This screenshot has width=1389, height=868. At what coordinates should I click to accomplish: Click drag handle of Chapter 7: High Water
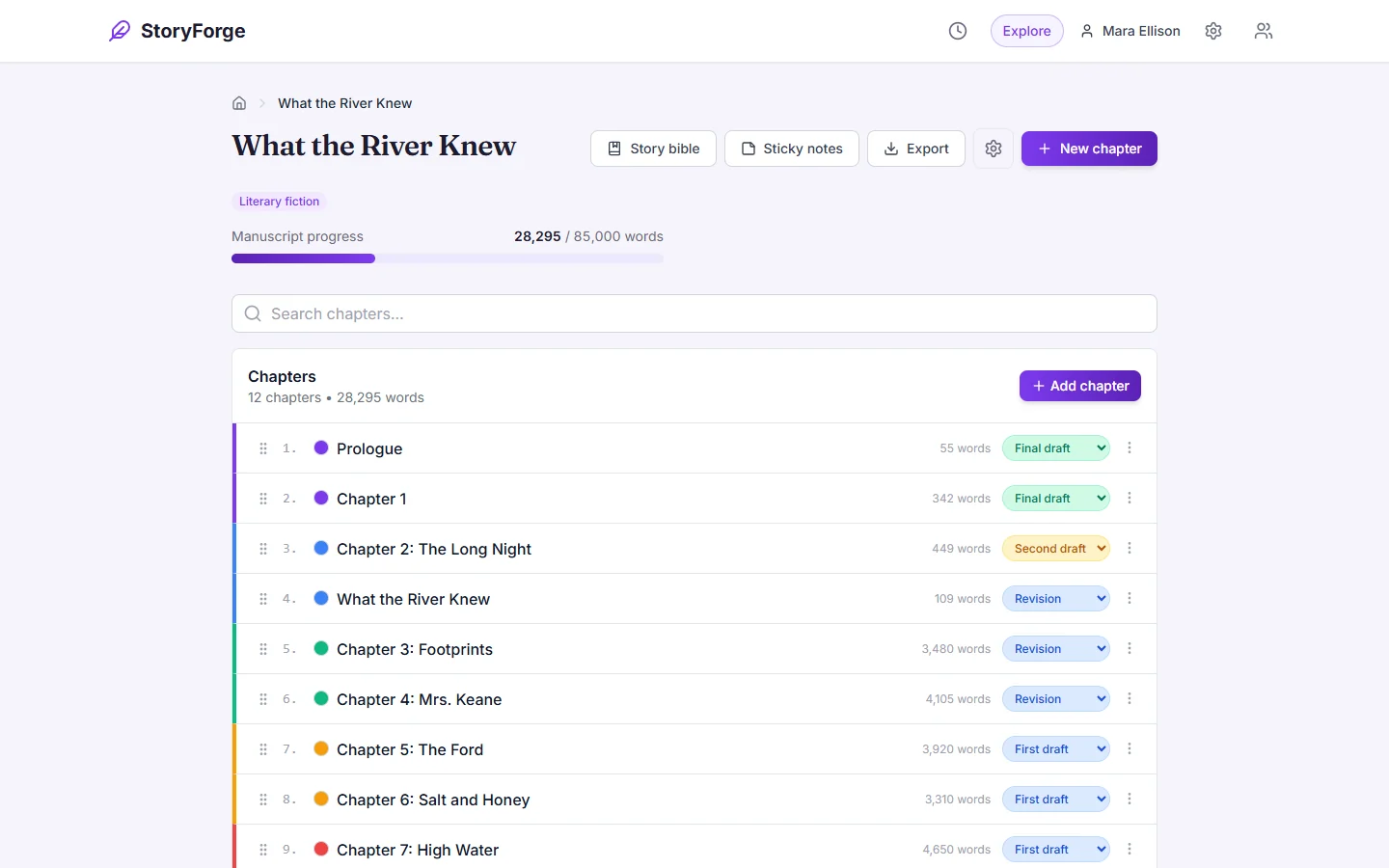point(263,850)
